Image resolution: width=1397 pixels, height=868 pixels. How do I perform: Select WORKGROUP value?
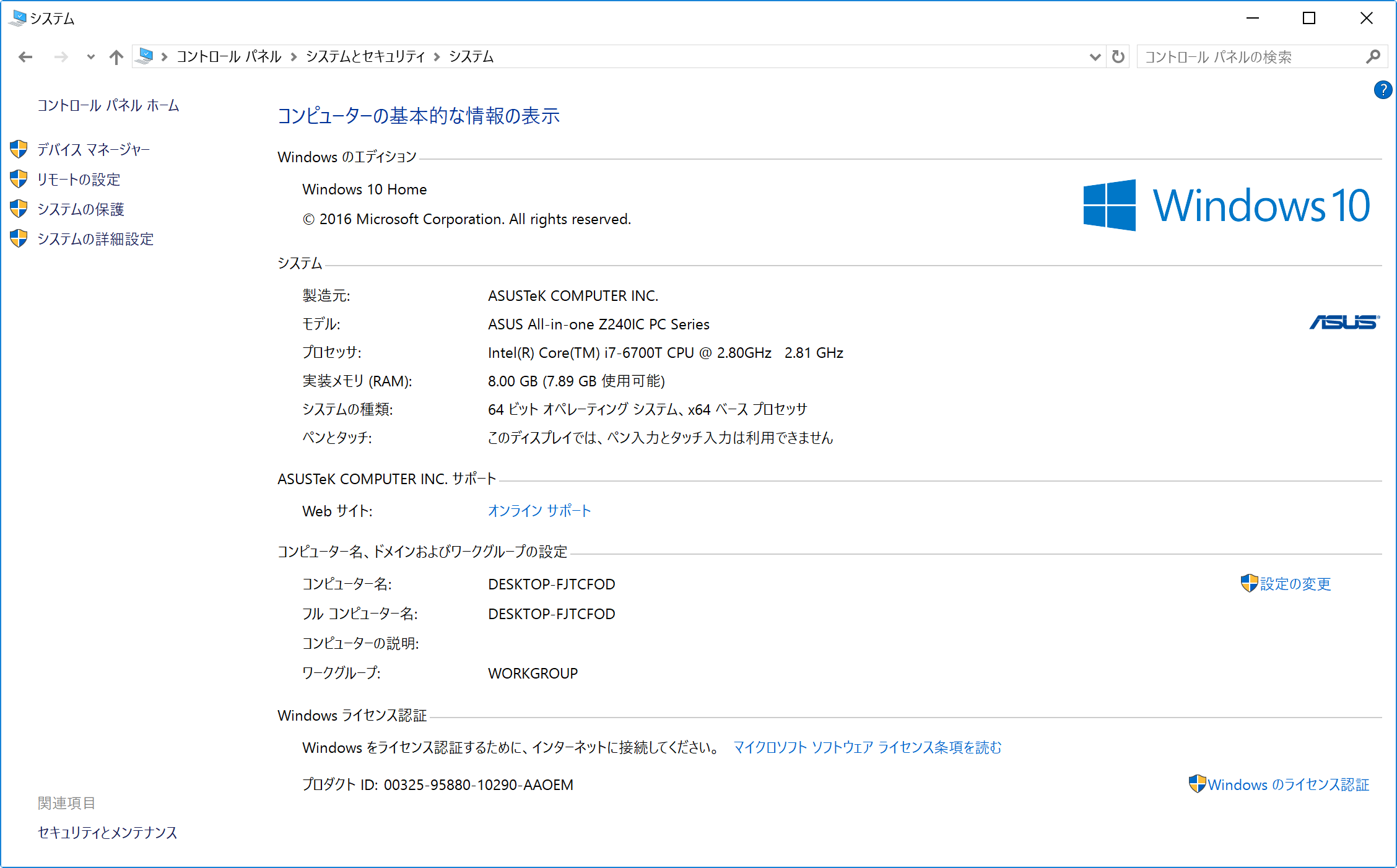pos(533,673)
